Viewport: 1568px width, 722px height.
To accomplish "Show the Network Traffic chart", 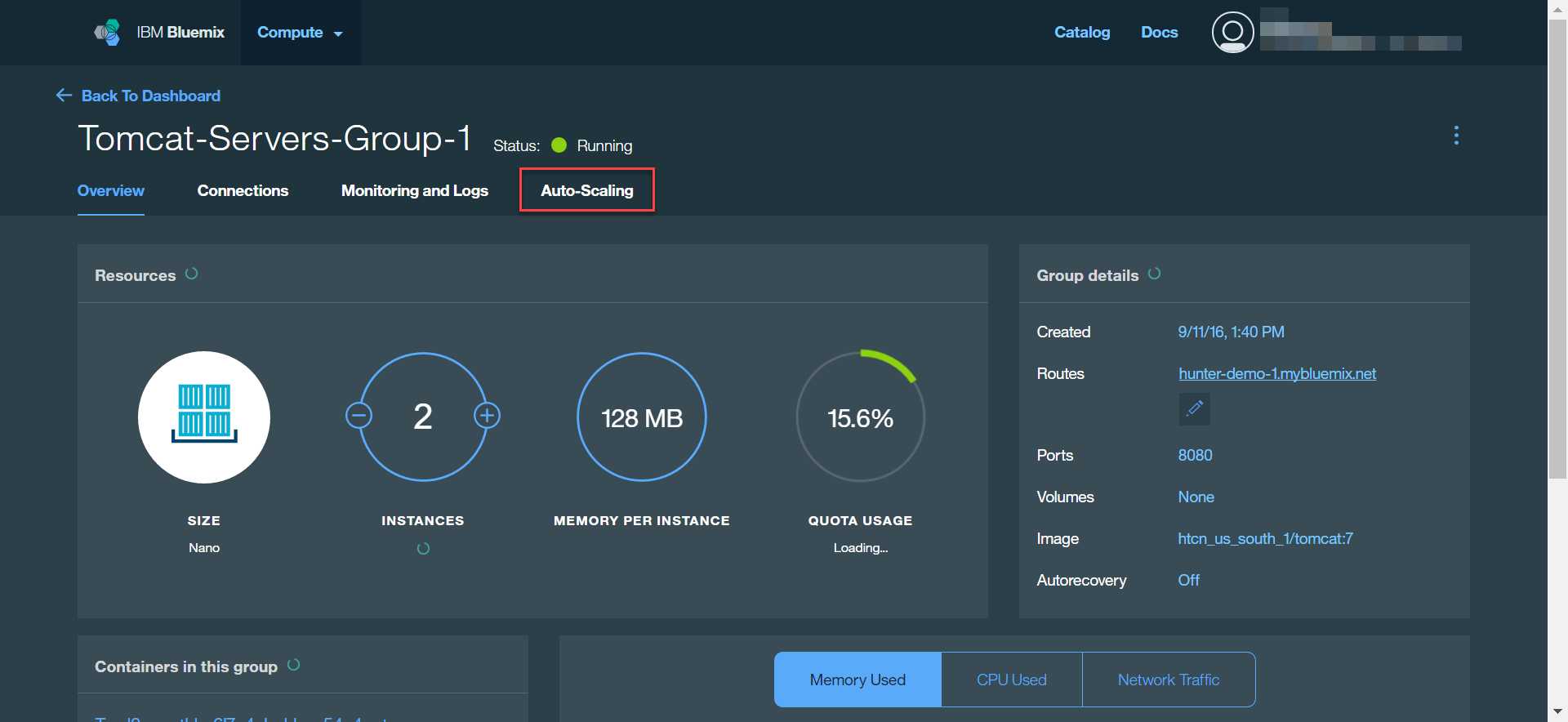I will [1169, 680].
